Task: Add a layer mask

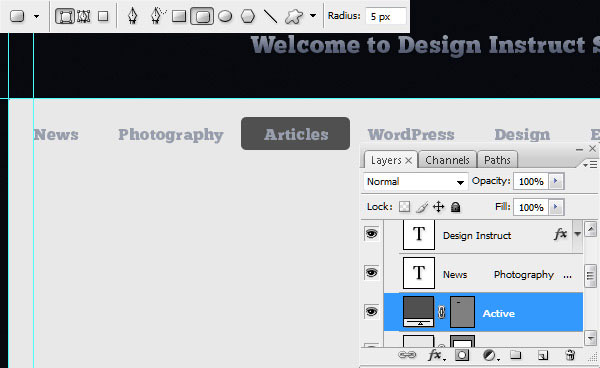Action: 462,355
